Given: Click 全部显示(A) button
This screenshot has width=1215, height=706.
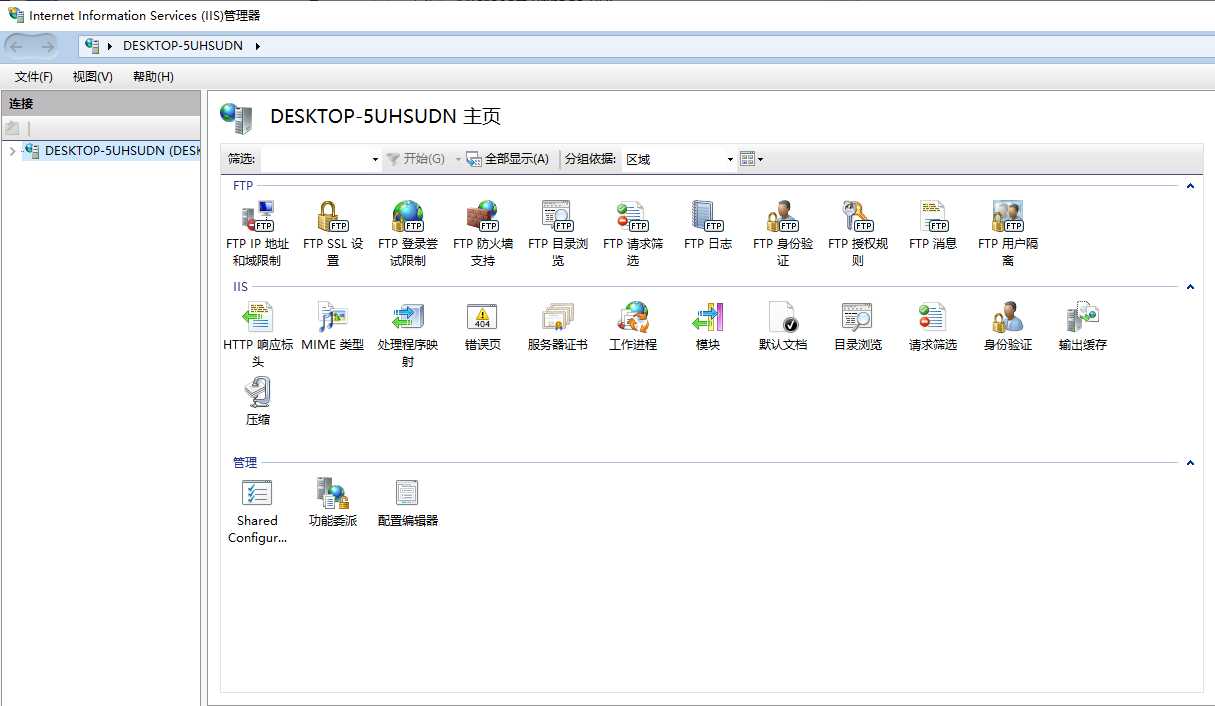Looking at the screenshot, I should click(x=508, y=159).
